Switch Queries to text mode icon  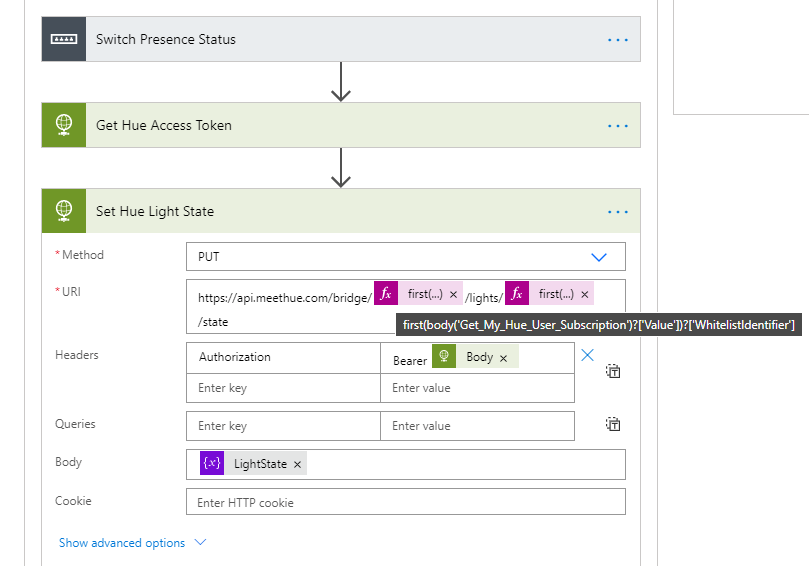click(x=613, y=425)
